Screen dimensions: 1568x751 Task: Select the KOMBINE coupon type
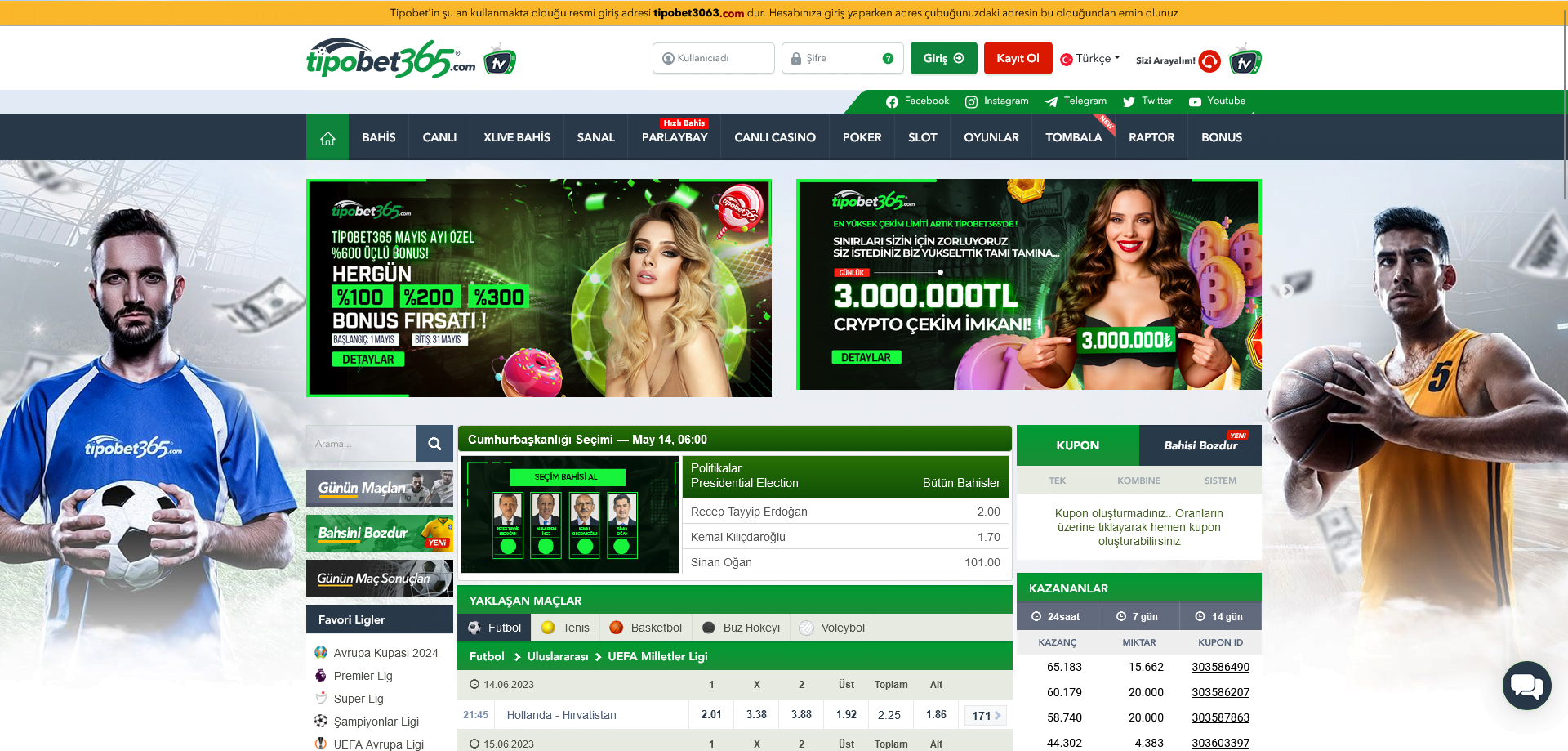click(x=1139, y=481)
